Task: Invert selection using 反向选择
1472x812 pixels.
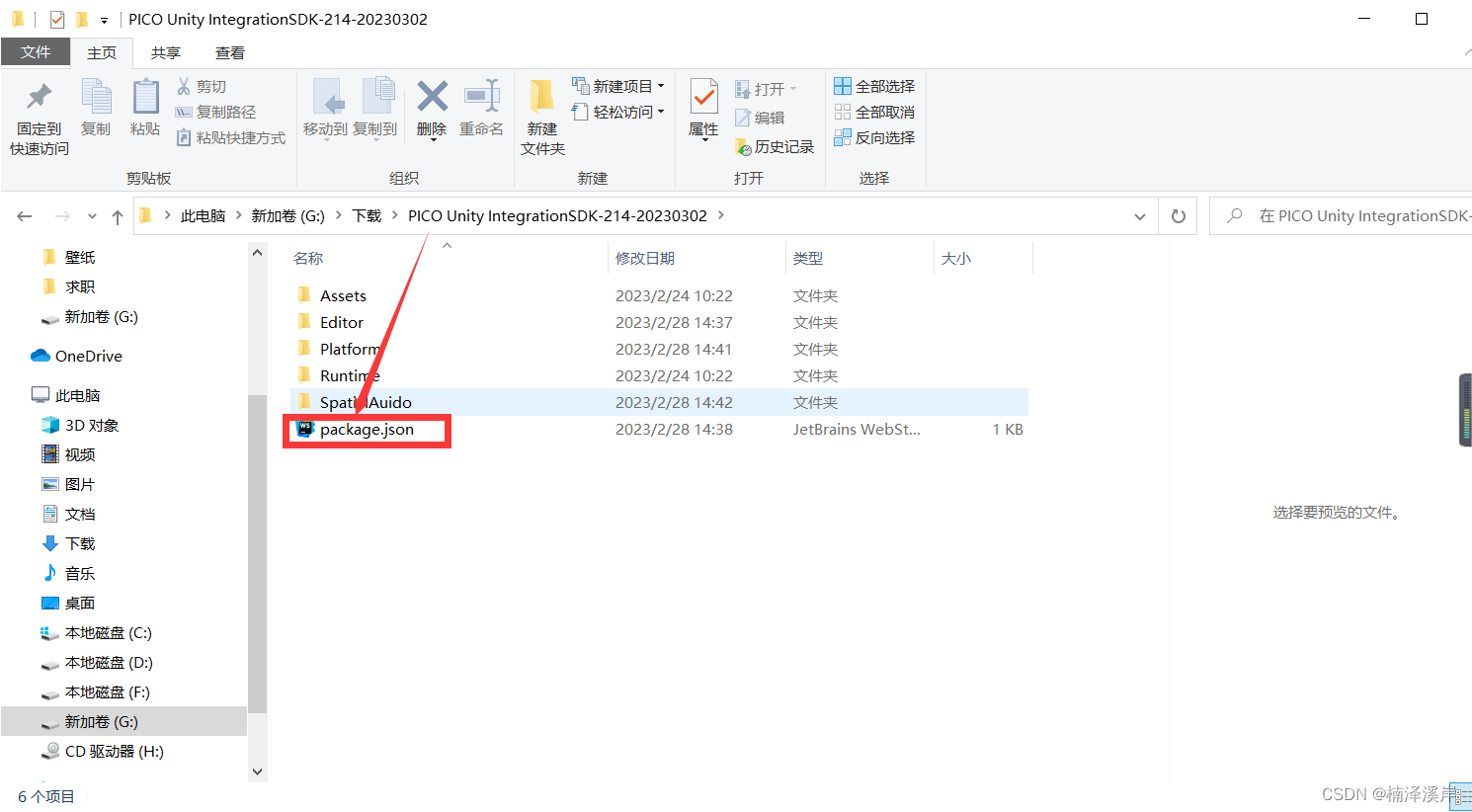Action: [x=873, y=136]
